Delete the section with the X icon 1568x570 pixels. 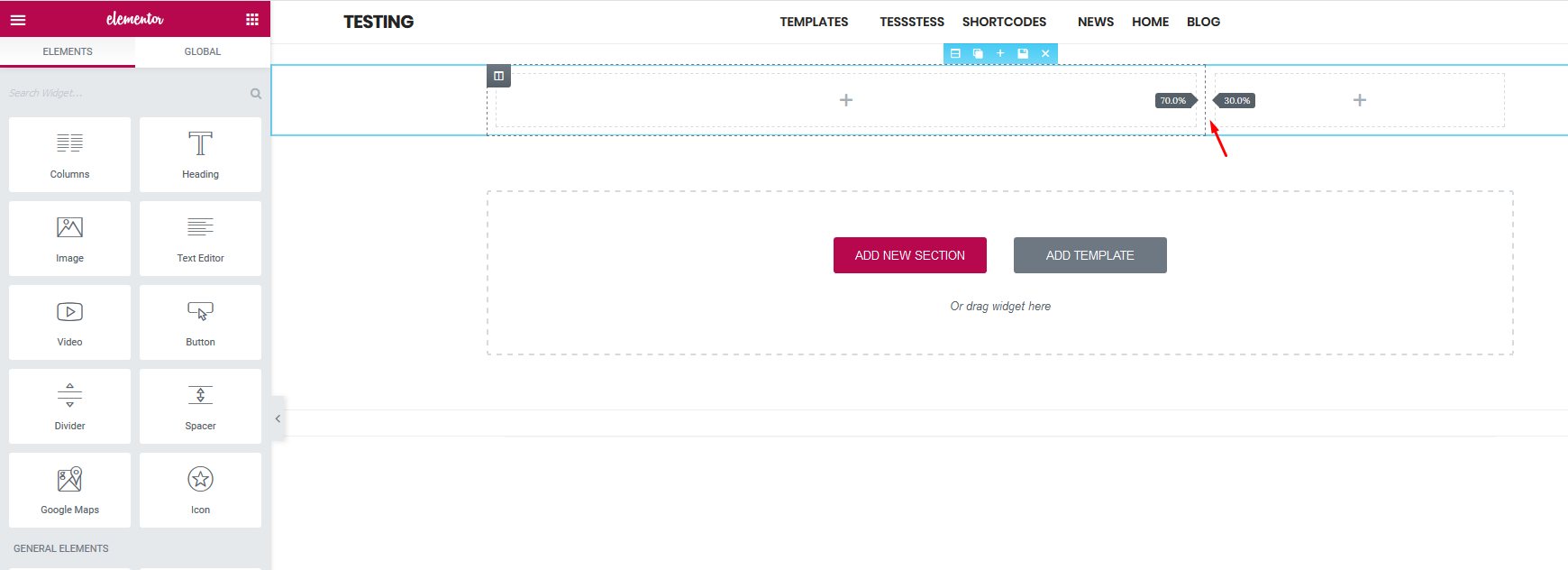point(1045,53)
